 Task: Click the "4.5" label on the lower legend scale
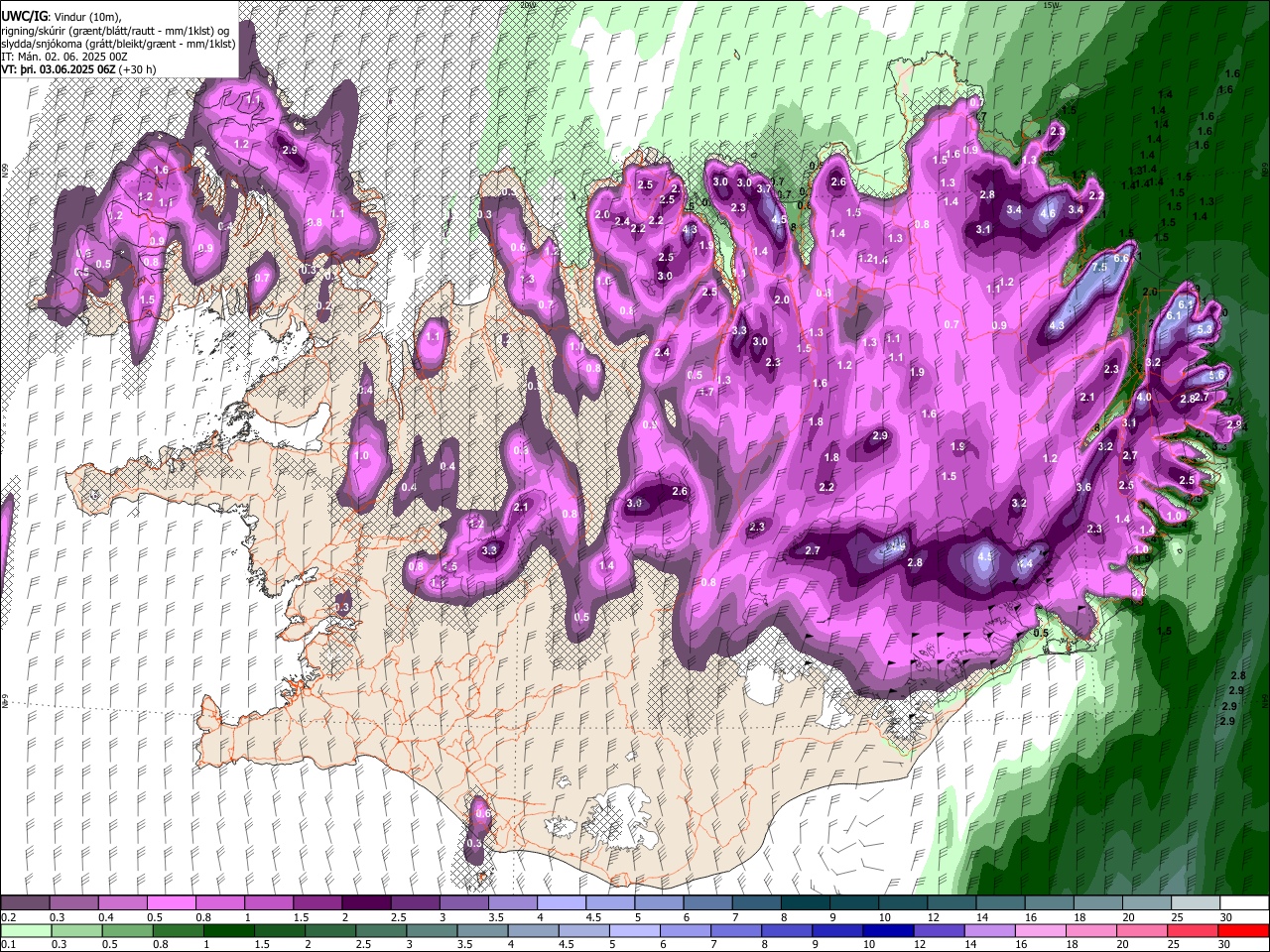click(x=567, y=945)
